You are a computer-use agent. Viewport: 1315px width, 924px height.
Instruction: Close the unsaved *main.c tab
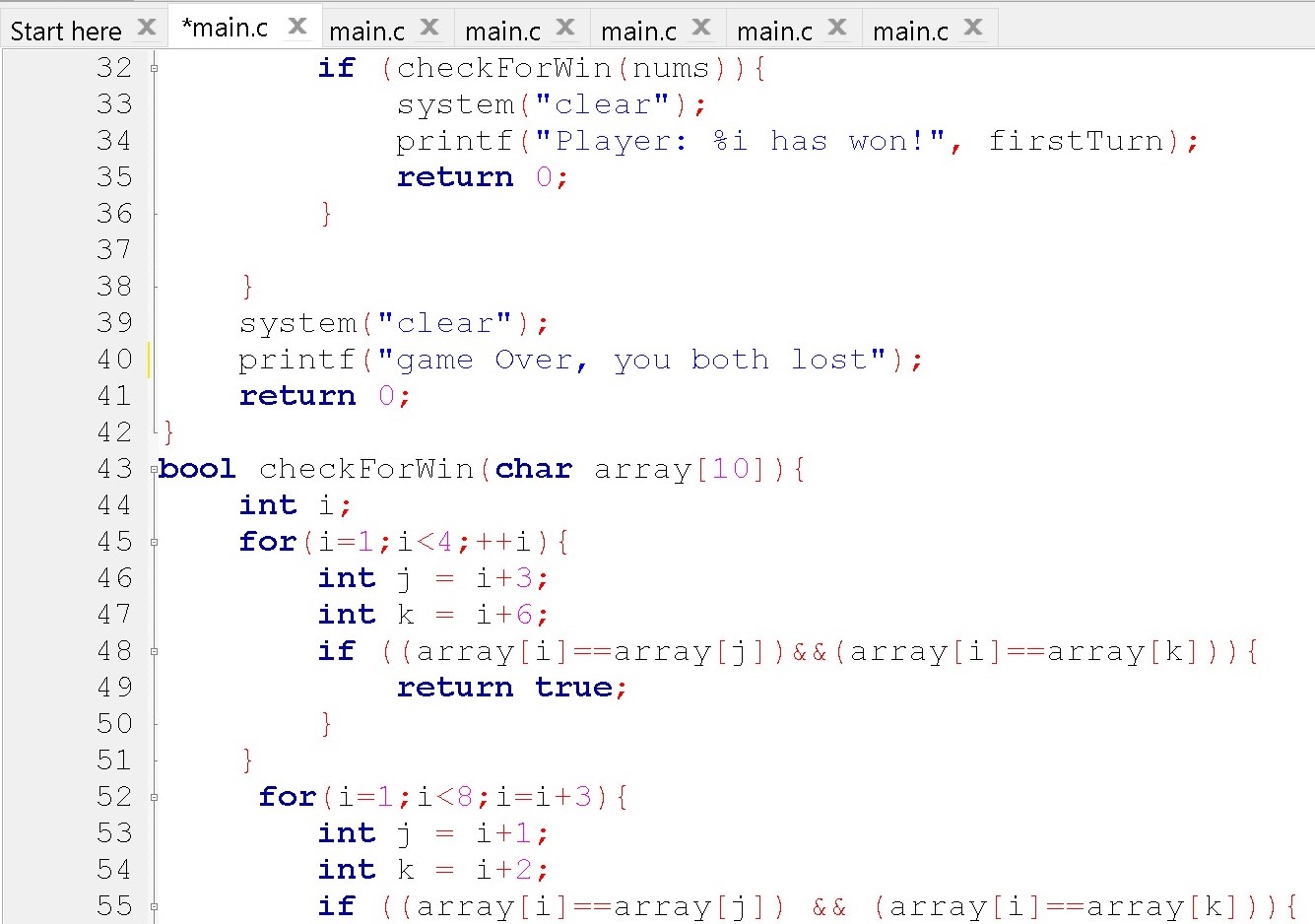297,27
